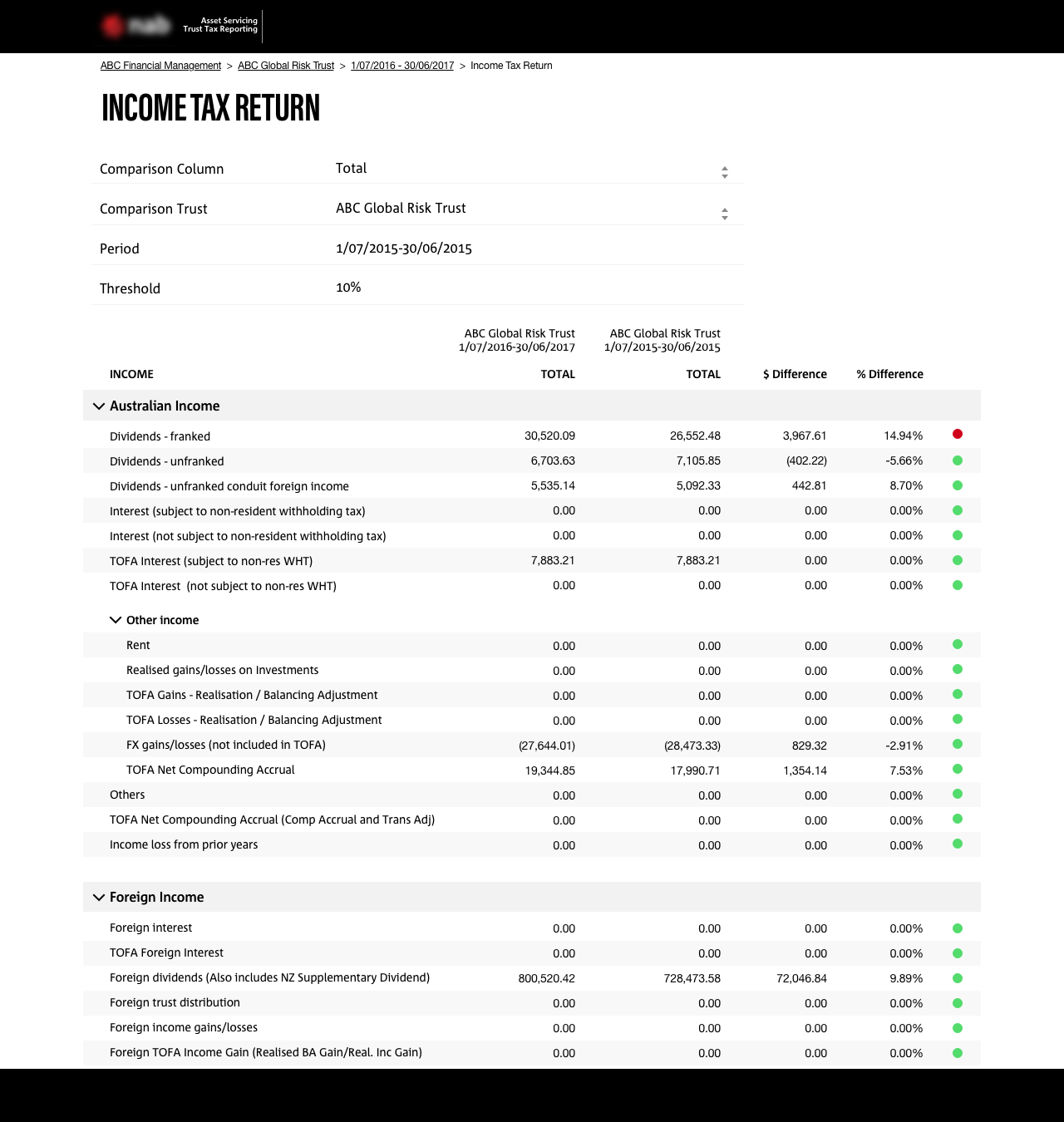This screenshot has width=1064, height=1122.
Task: Open the Comparison Trust dropdown arrows
Action: click(725, 214)
